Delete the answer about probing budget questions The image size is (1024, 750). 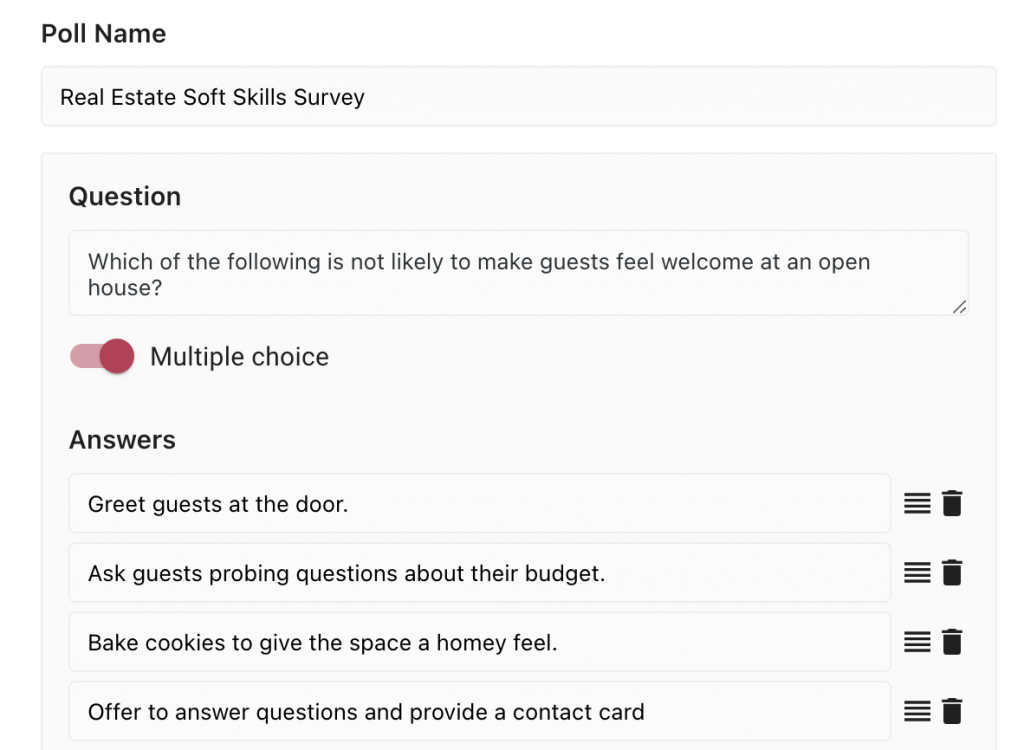tap(951, 572)
